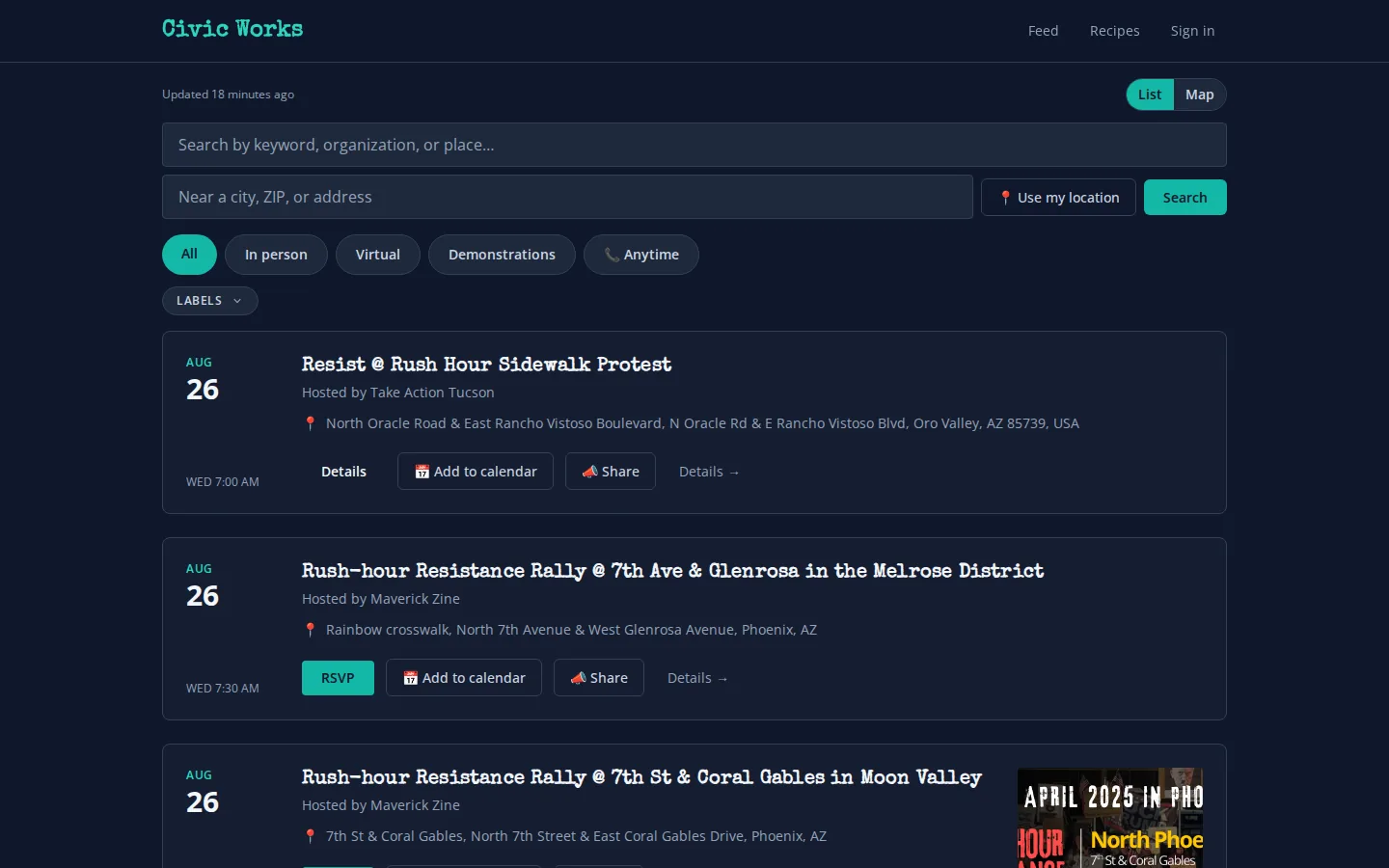The width and height of the screenshot is (1389, 868).
Task: Click pin icon beside Rainbow crosswalk address
Action: pos(310,630)
